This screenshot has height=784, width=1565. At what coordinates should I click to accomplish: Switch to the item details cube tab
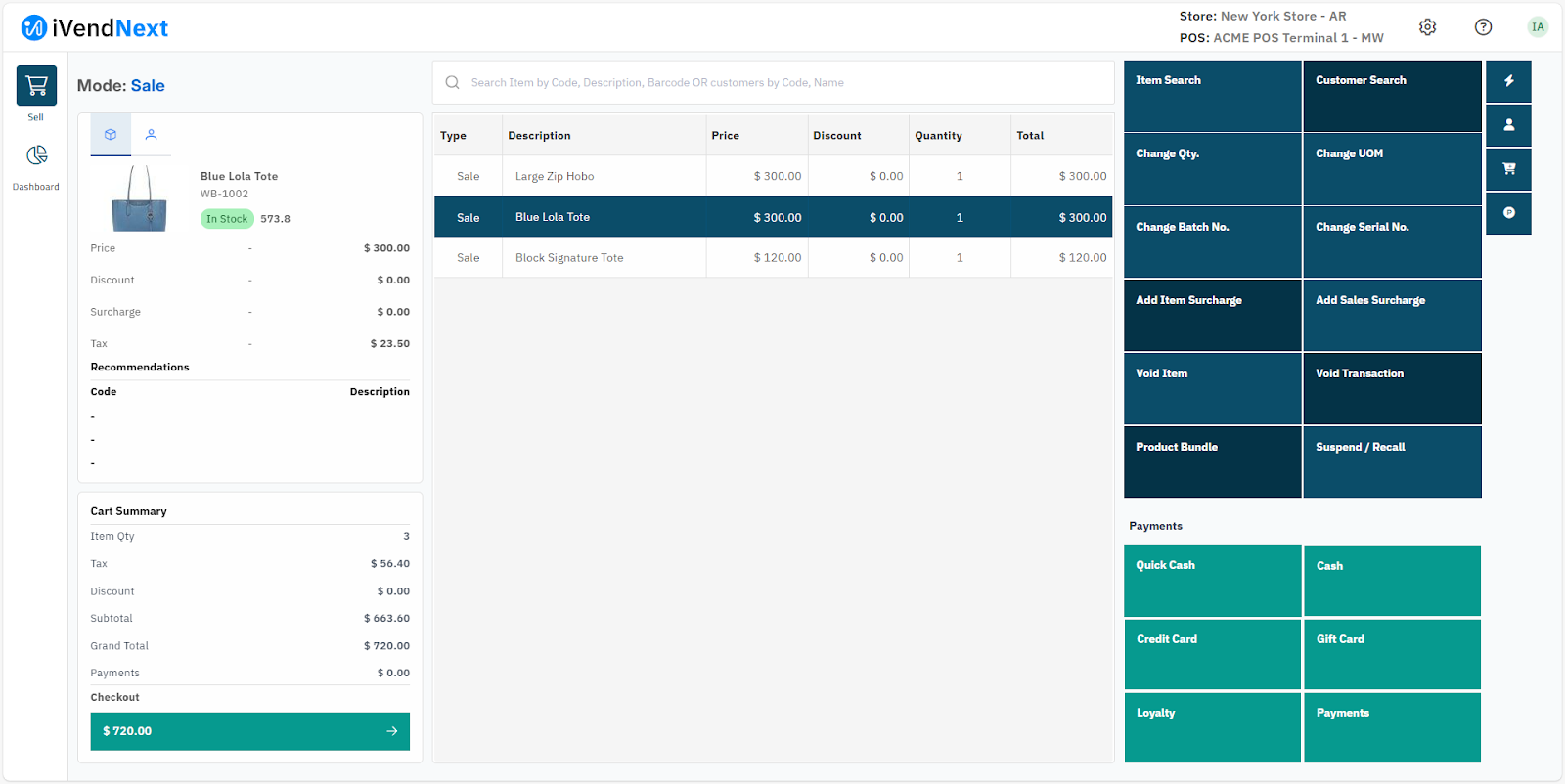[x=111, y=135]
